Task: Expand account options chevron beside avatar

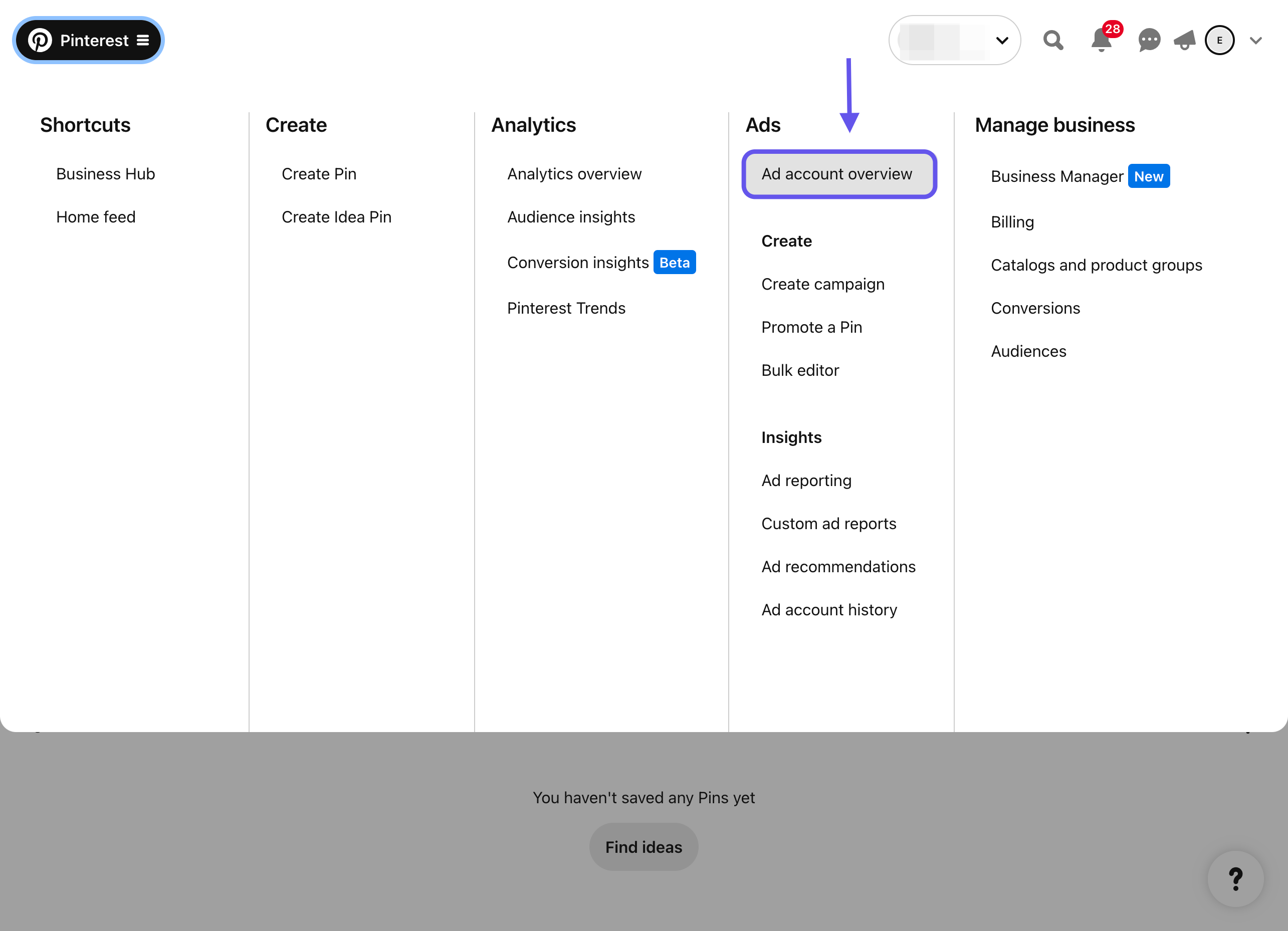Action: 1255,40
